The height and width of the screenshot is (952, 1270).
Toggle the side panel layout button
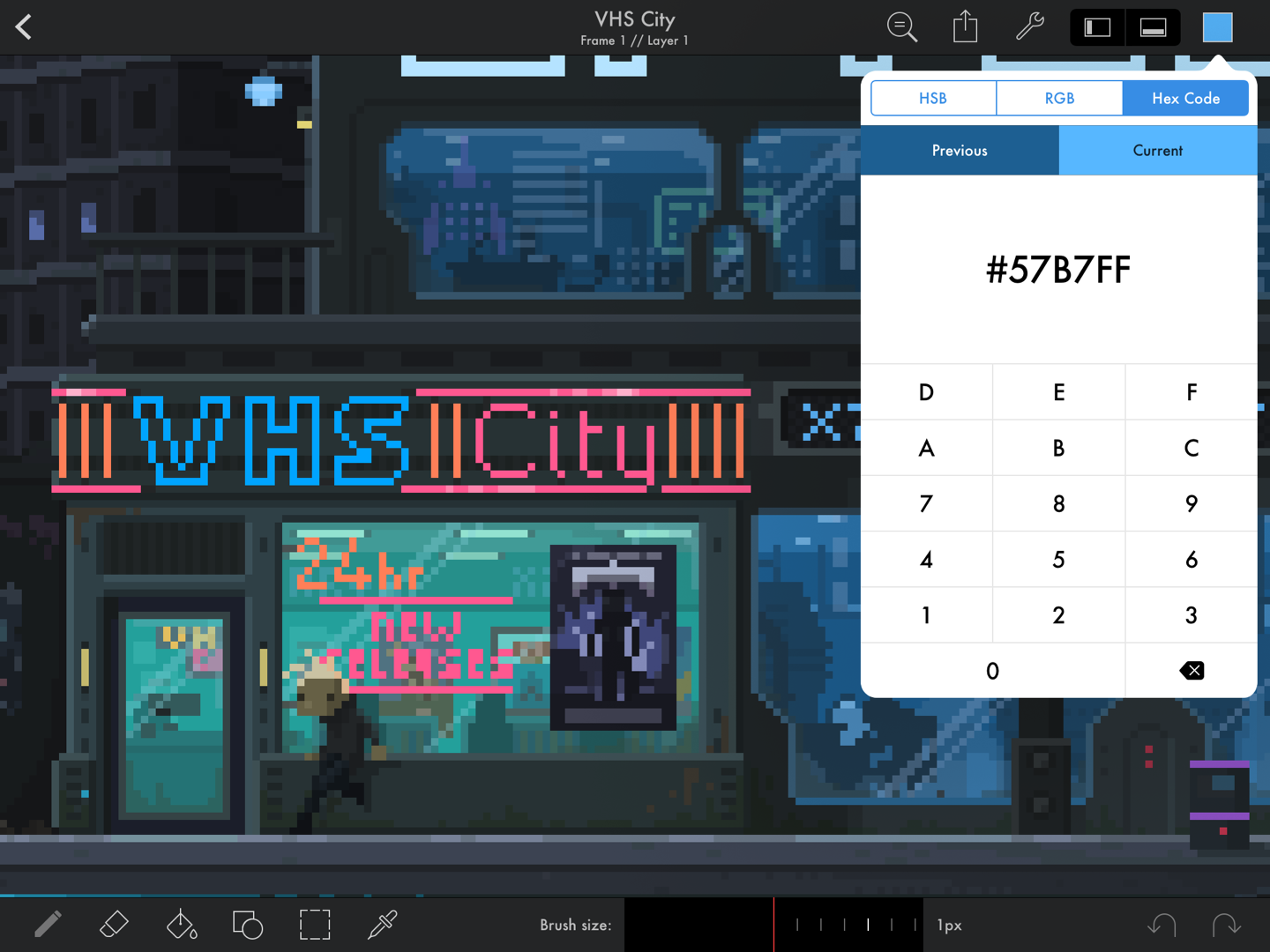point(1097,27)
